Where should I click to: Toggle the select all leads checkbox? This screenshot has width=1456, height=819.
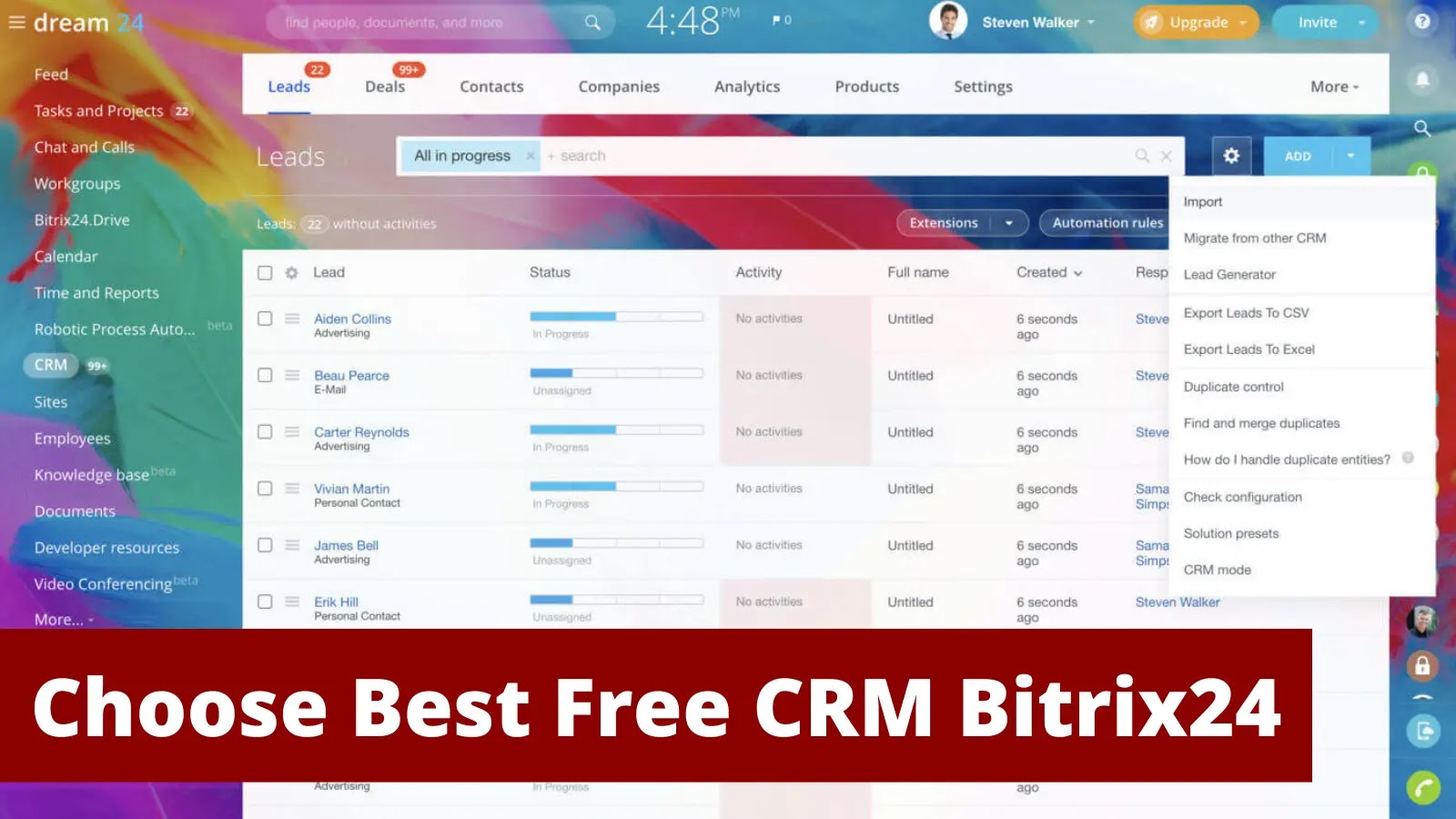(265, 272)
